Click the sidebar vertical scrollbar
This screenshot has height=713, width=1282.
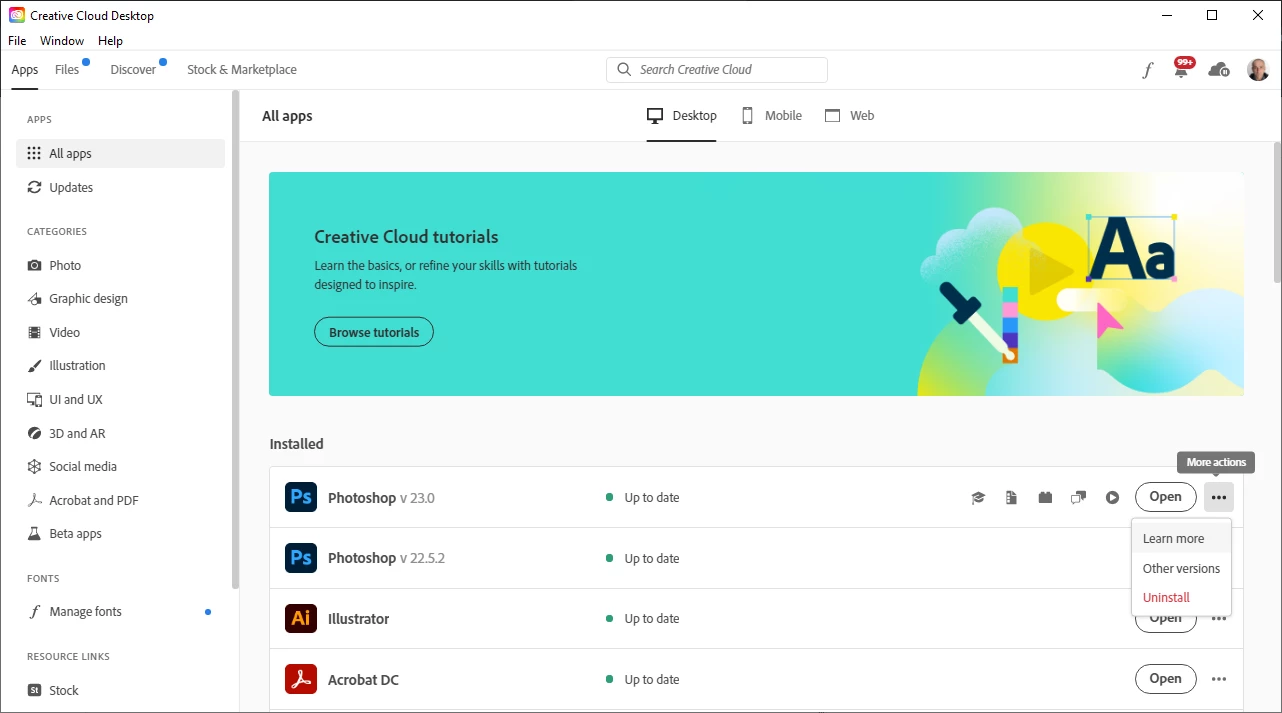point(236,340)
